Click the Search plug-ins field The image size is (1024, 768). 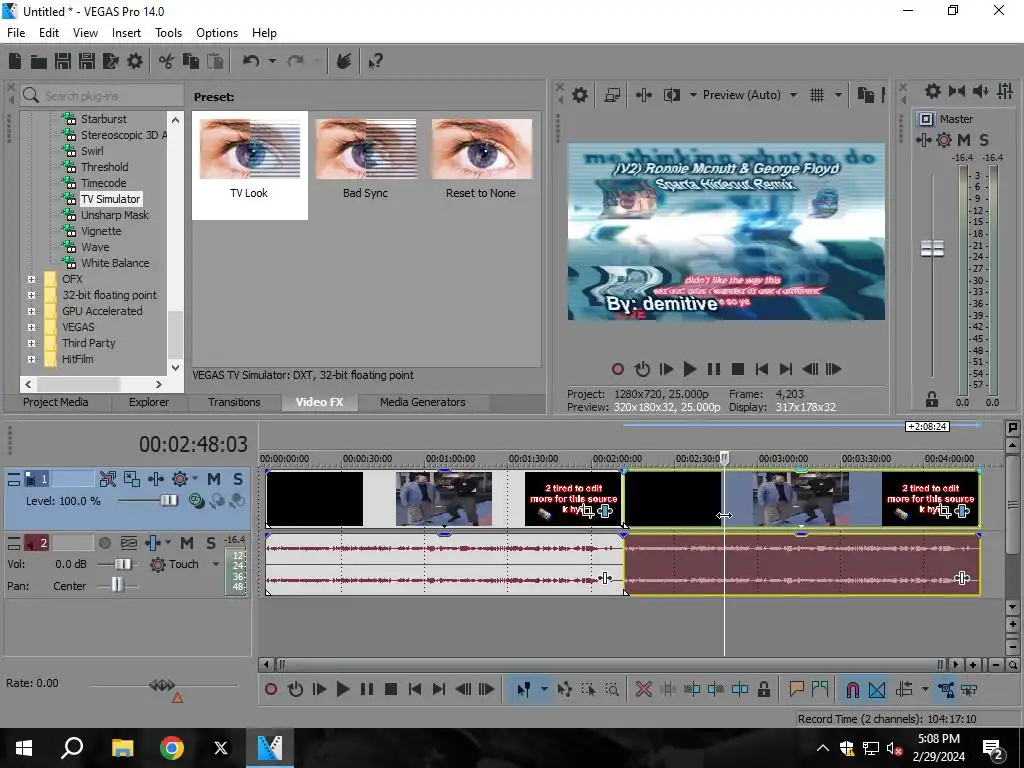click(102, 96)
